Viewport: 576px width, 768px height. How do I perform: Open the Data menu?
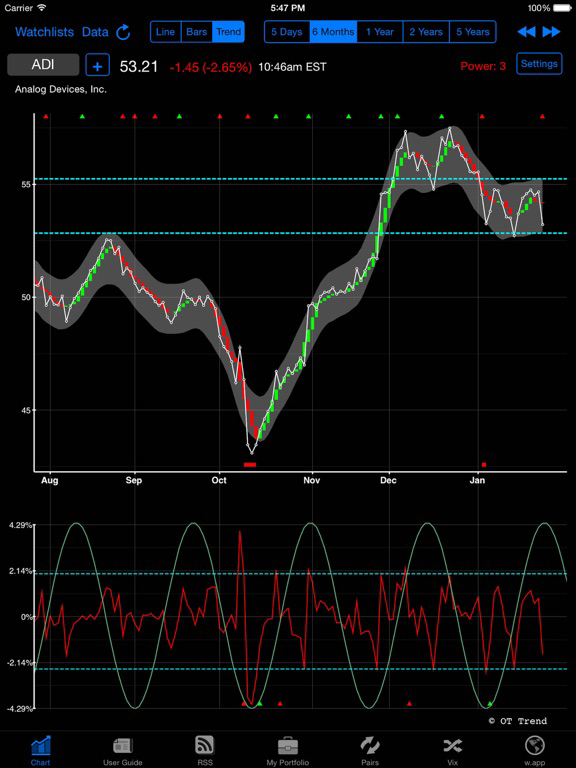click(x=95, y=32)
